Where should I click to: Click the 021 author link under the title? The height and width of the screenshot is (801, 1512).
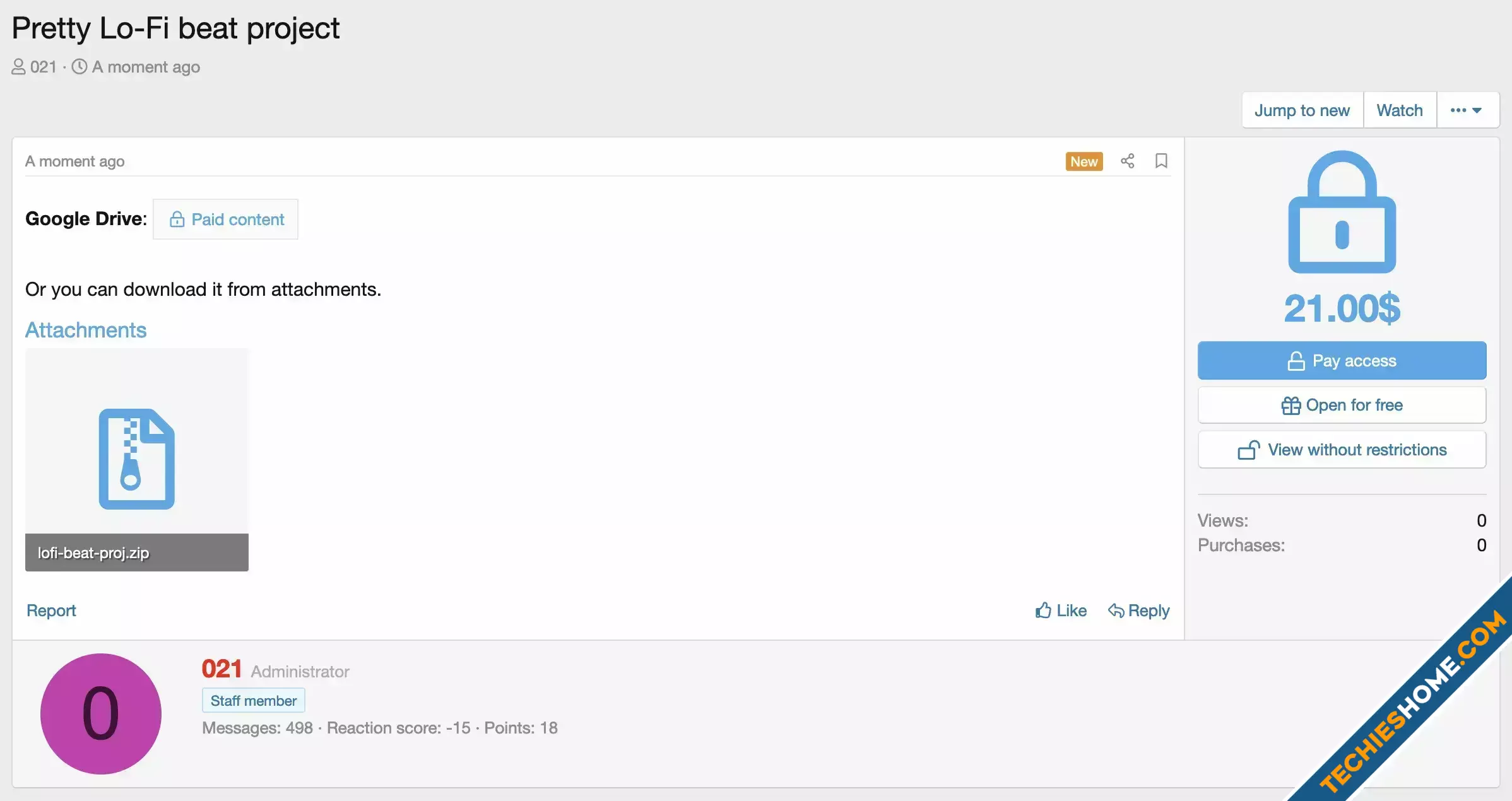pyautogui.click(x=43, y=67)
